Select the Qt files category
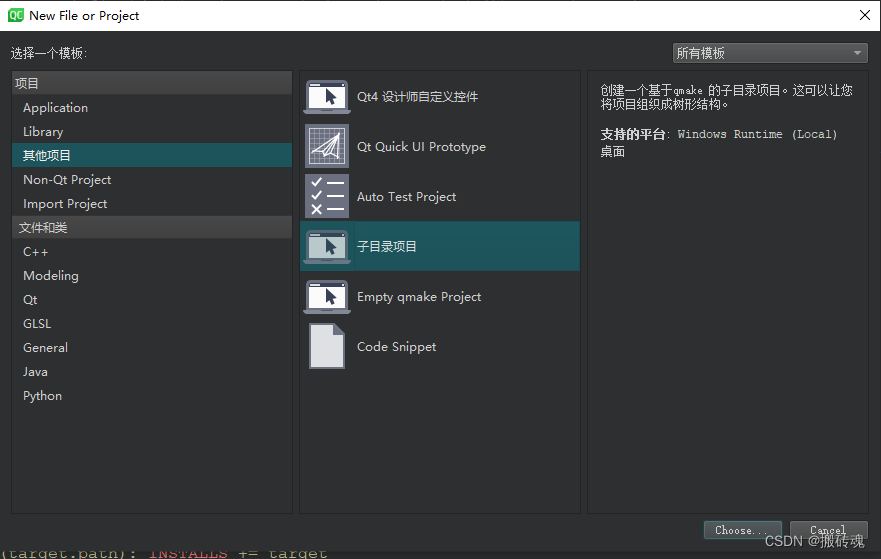This screenshot has width=881, height=559. pos(152,299)
